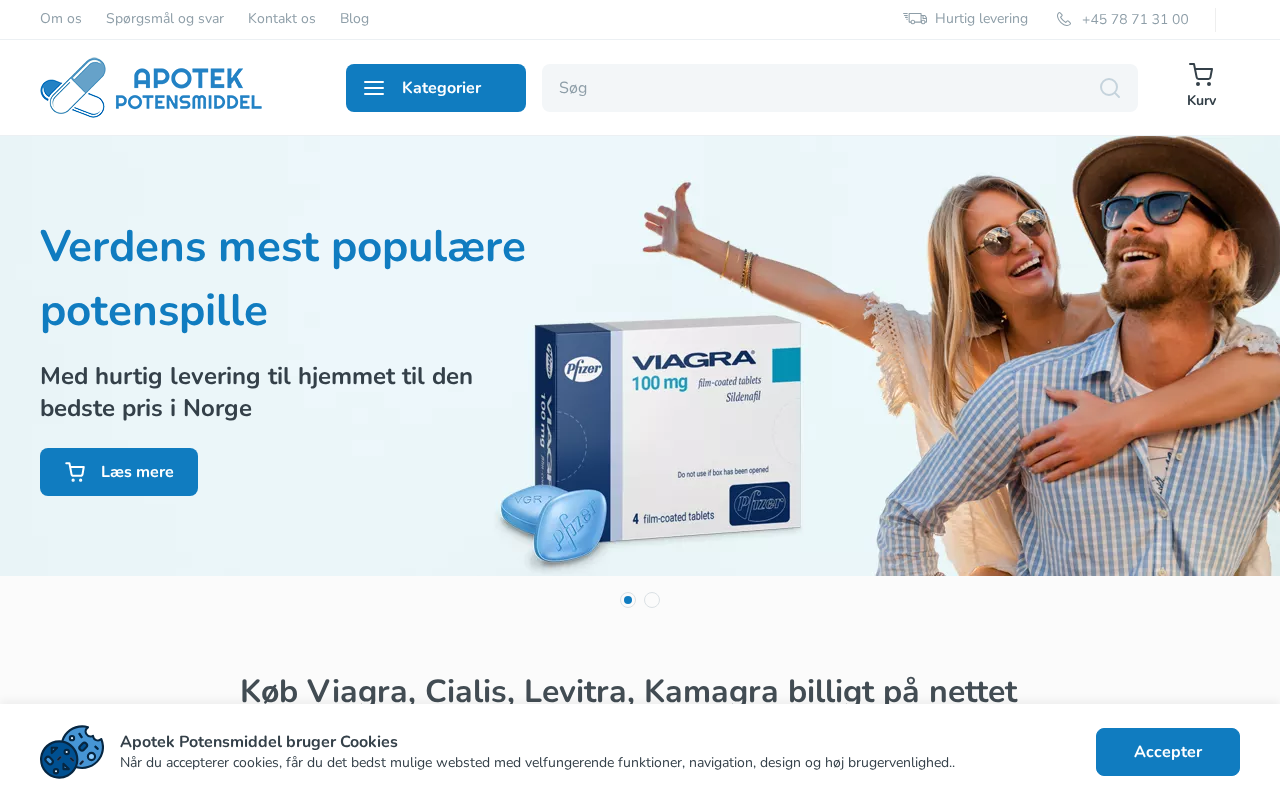This screenshot has width=1280, height=800.
Task: Click the delivery truck icon
Action: (915, 19)
